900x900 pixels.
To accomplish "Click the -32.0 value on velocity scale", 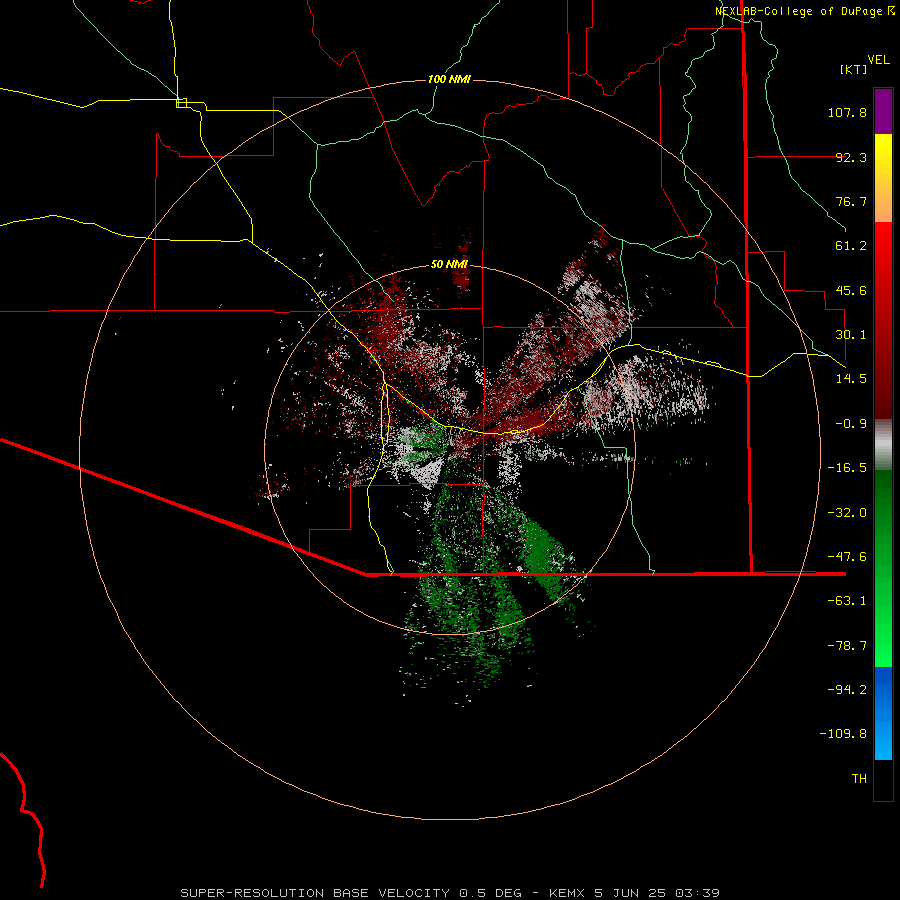I will click(847, 513).
